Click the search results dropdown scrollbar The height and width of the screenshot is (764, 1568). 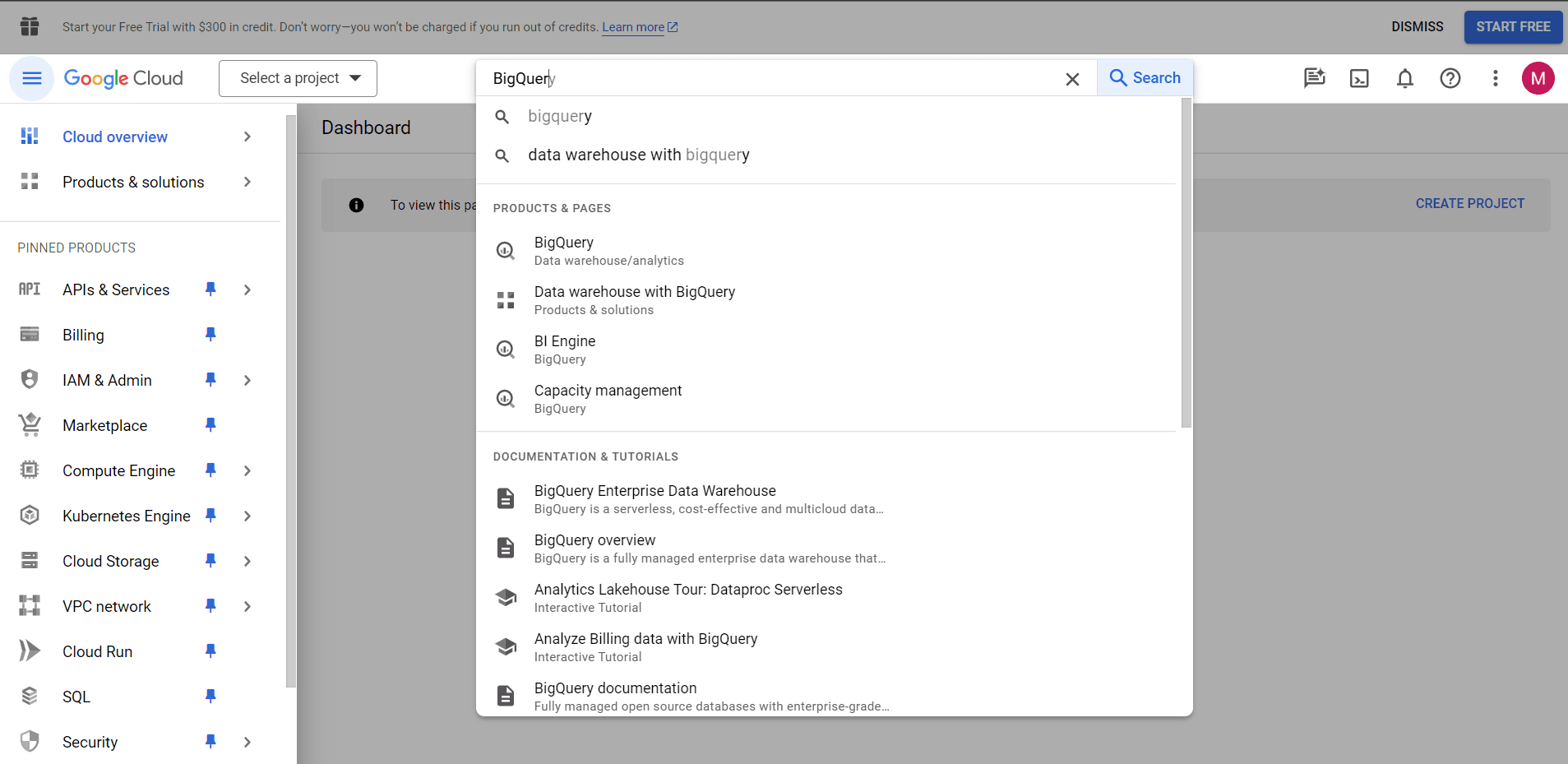pos(1186,263)
